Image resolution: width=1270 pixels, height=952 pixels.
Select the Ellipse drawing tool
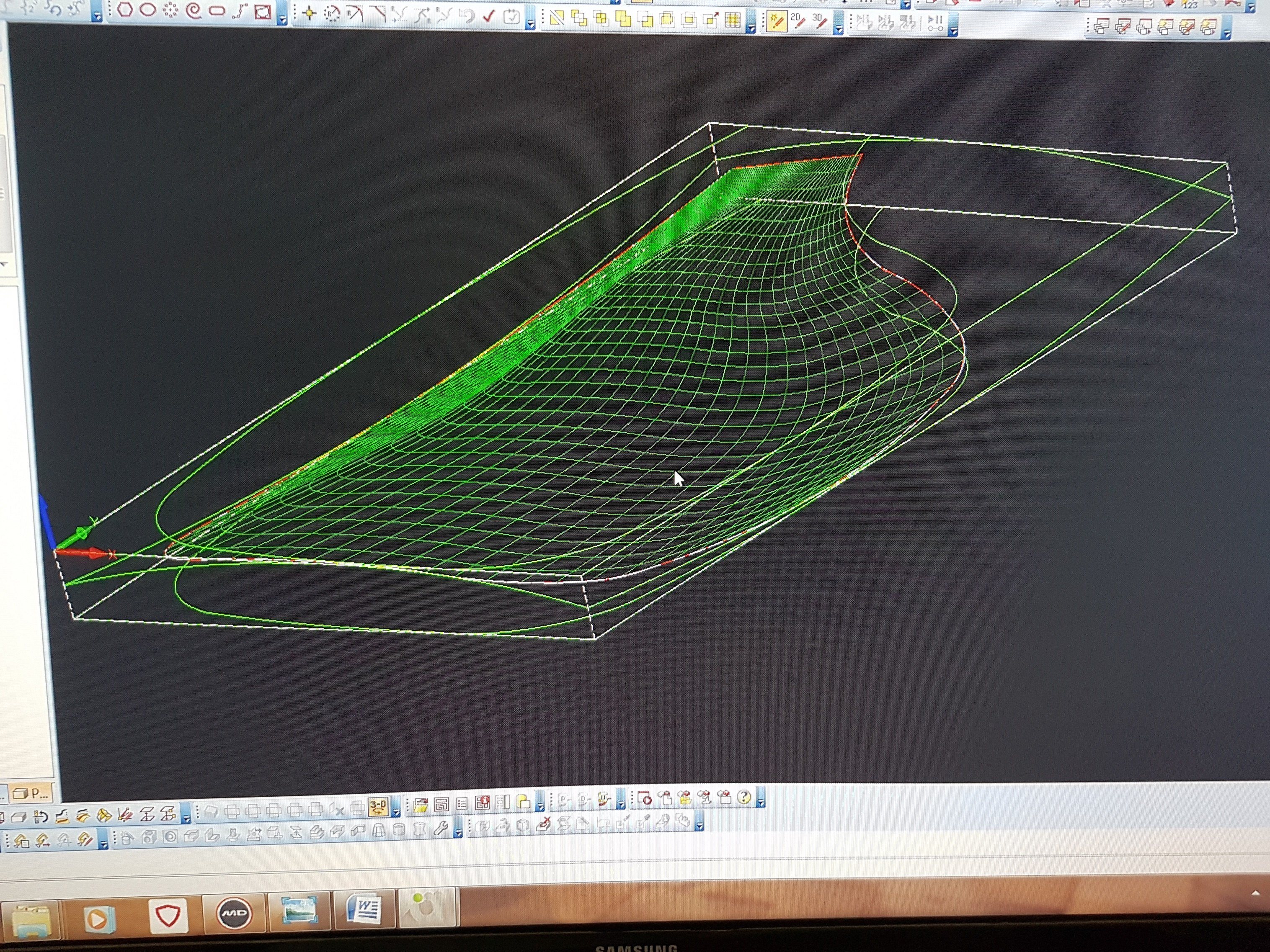[148, 10]
